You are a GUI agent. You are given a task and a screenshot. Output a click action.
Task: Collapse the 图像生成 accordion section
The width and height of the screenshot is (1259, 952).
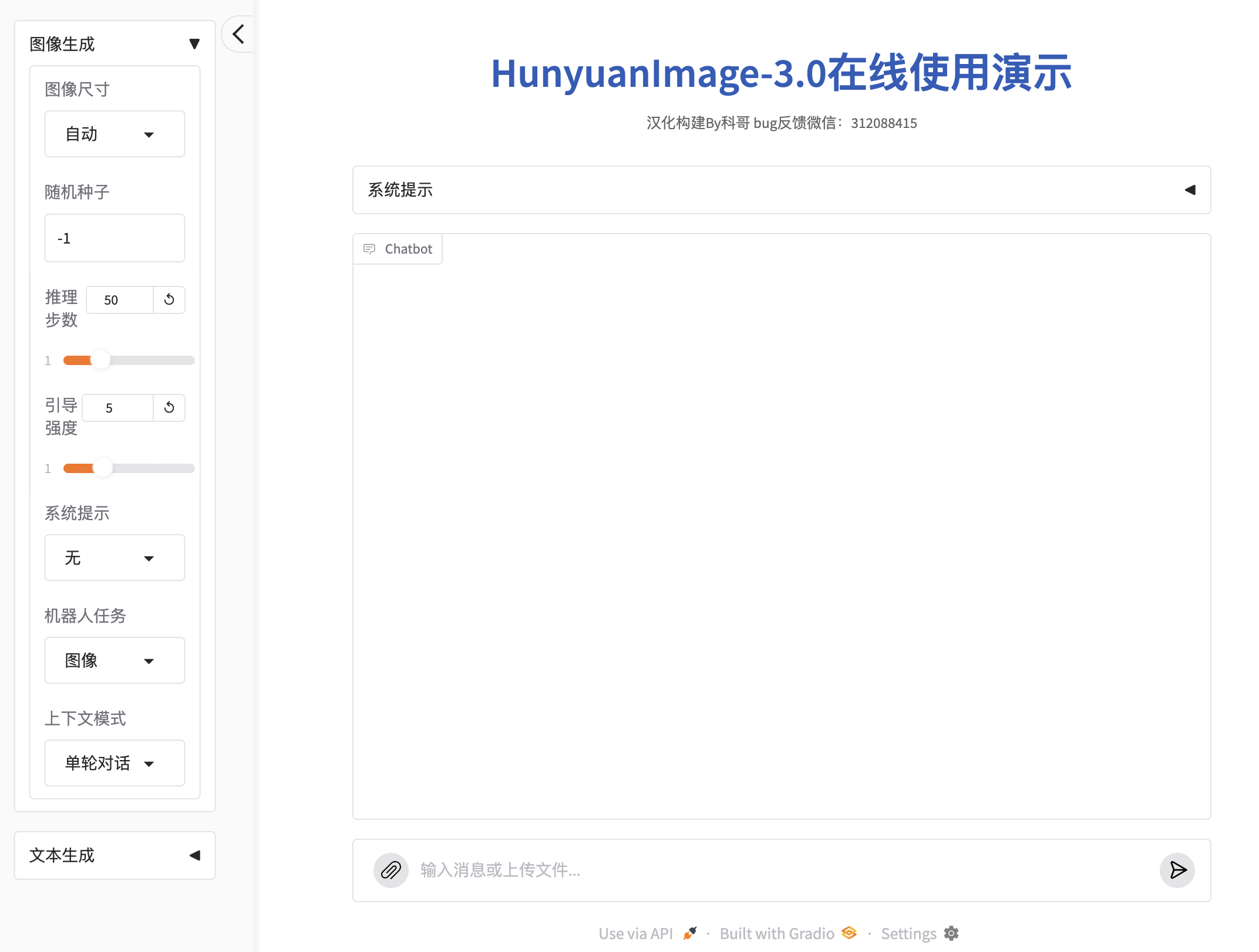[194, 44]
